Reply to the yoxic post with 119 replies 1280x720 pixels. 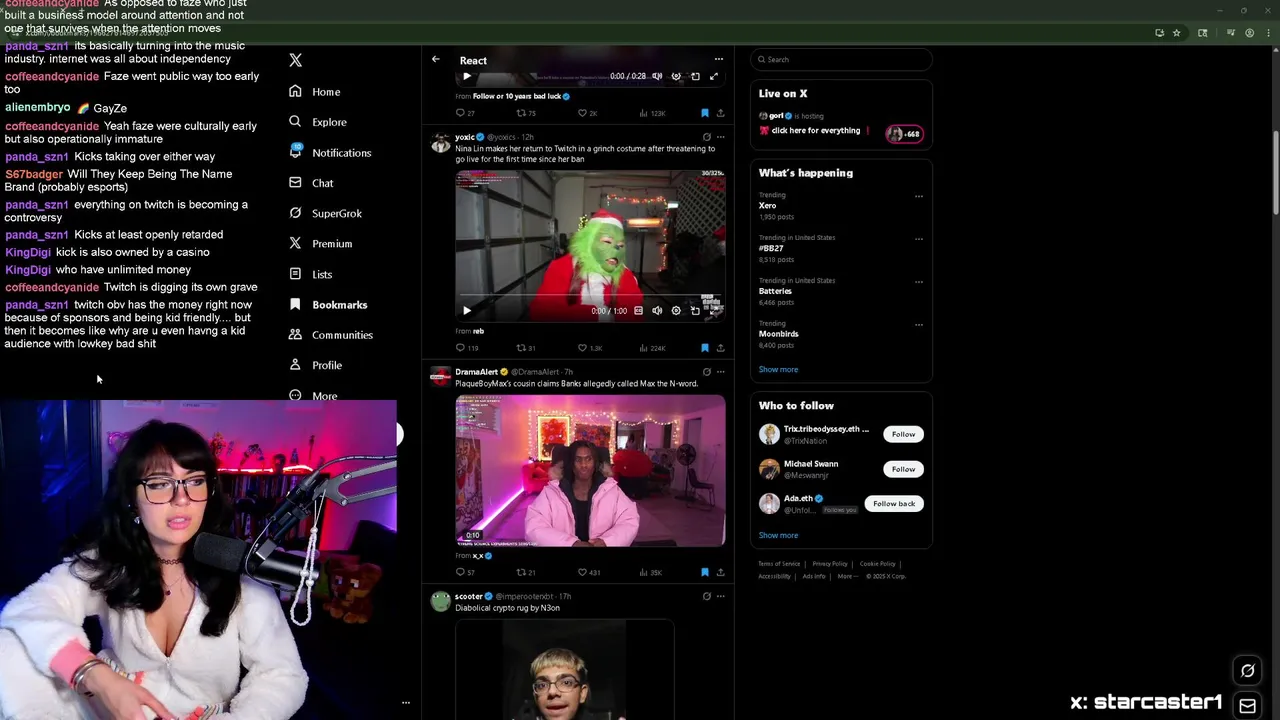tap(466, 348)
